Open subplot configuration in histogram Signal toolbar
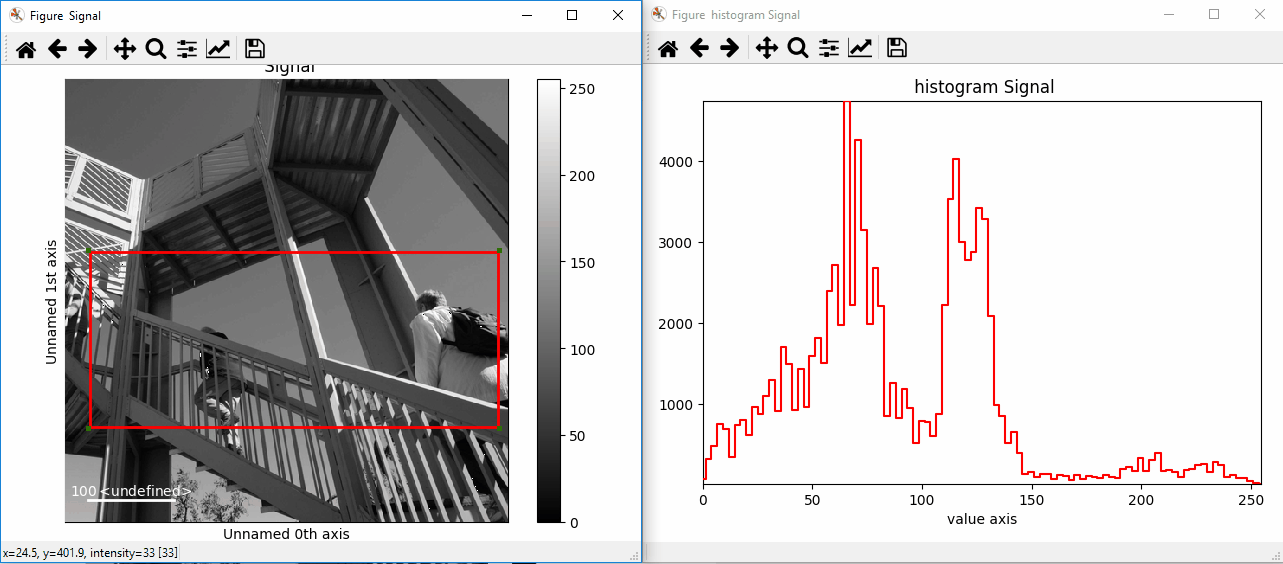The width and height of the screenshot is (1283, 564). pos(829,48)
